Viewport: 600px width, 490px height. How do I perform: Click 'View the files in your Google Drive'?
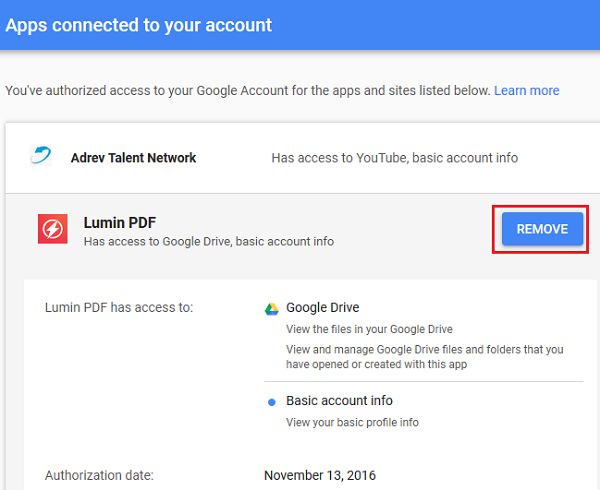click(x=369, y=329)
